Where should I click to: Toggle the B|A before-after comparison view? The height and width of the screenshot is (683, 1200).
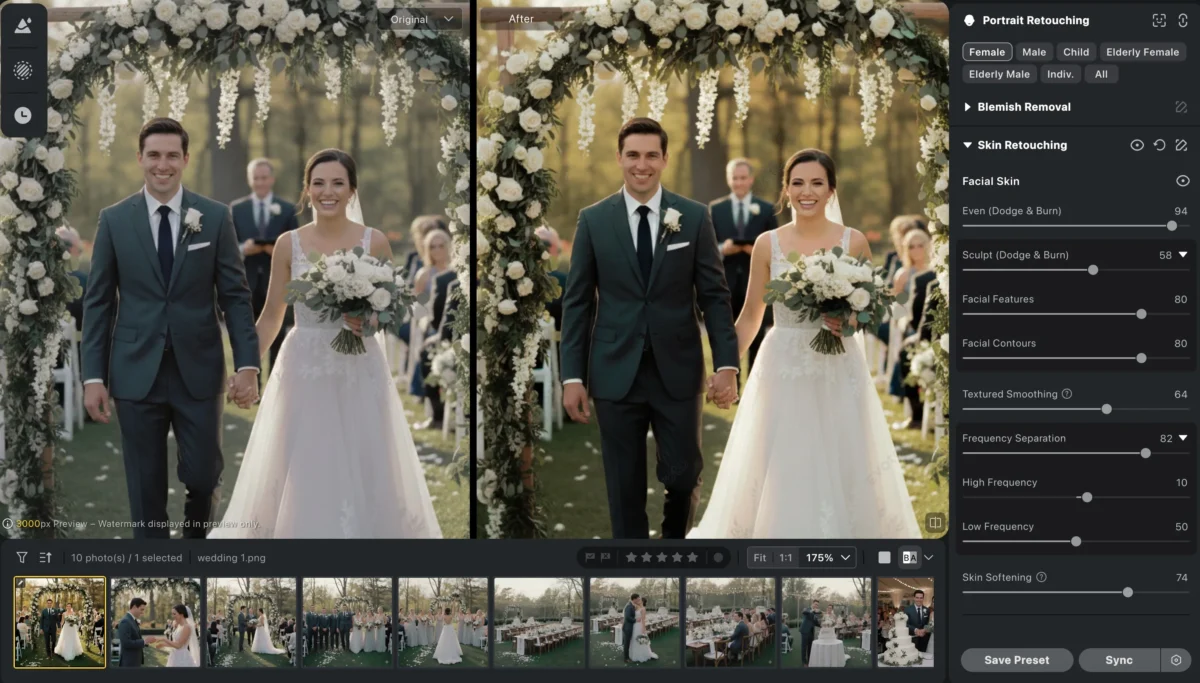(910, 557)
